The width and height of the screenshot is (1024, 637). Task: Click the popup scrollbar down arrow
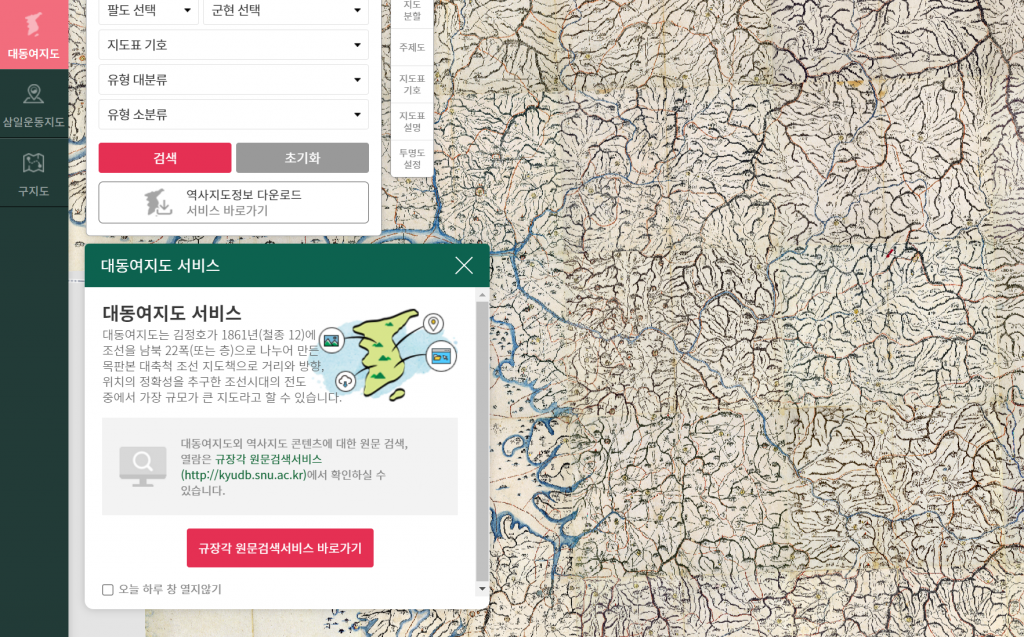483,589
